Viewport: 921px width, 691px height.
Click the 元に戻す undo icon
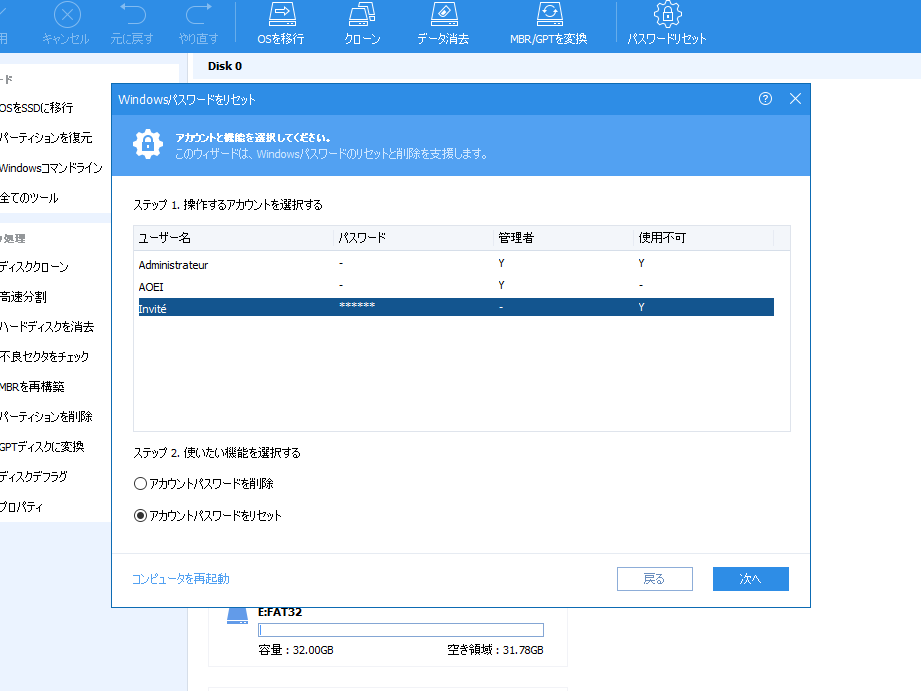(132, 15)
